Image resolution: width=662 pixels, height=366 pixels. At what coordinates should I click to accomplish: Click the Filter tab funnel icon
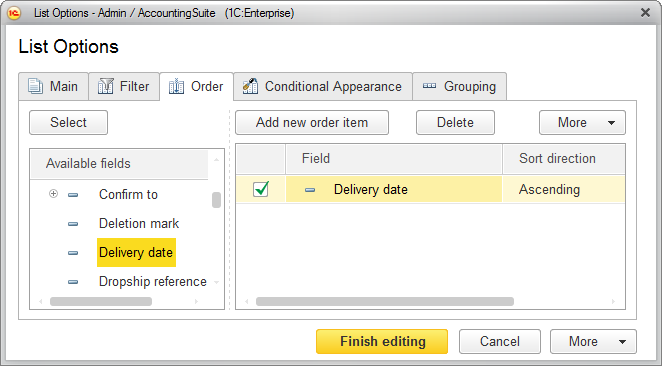(106, 86)
